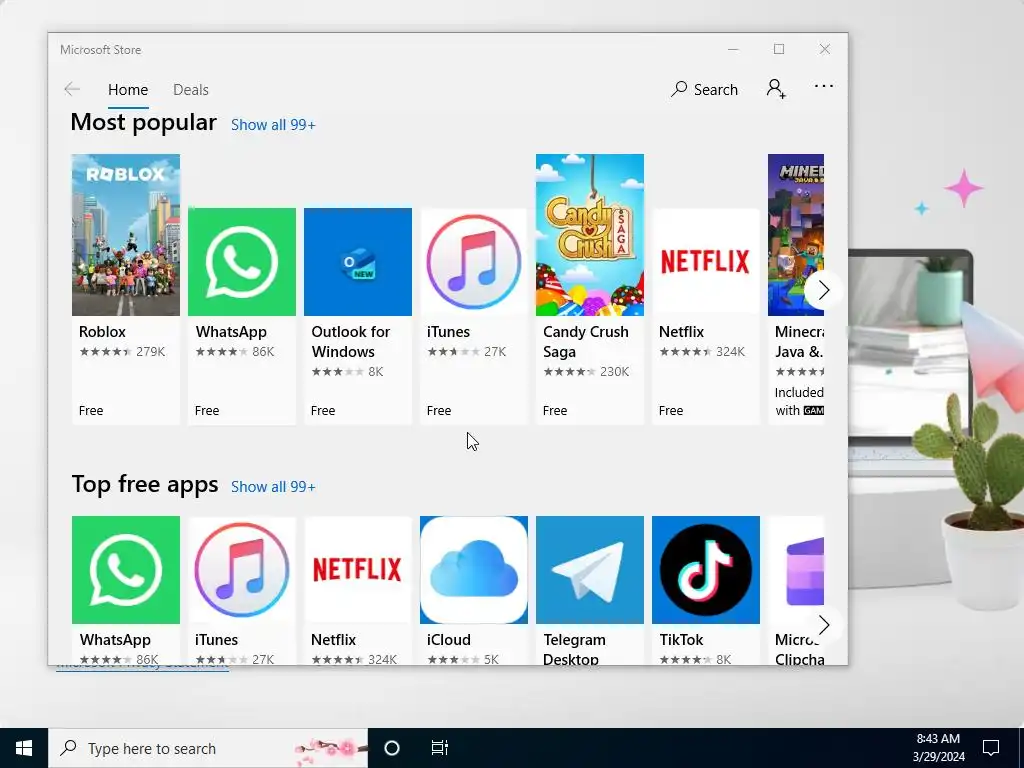This screenshot has width=1024, height=768.
Task: Click the Roblox title text
Action: (102, 332)
